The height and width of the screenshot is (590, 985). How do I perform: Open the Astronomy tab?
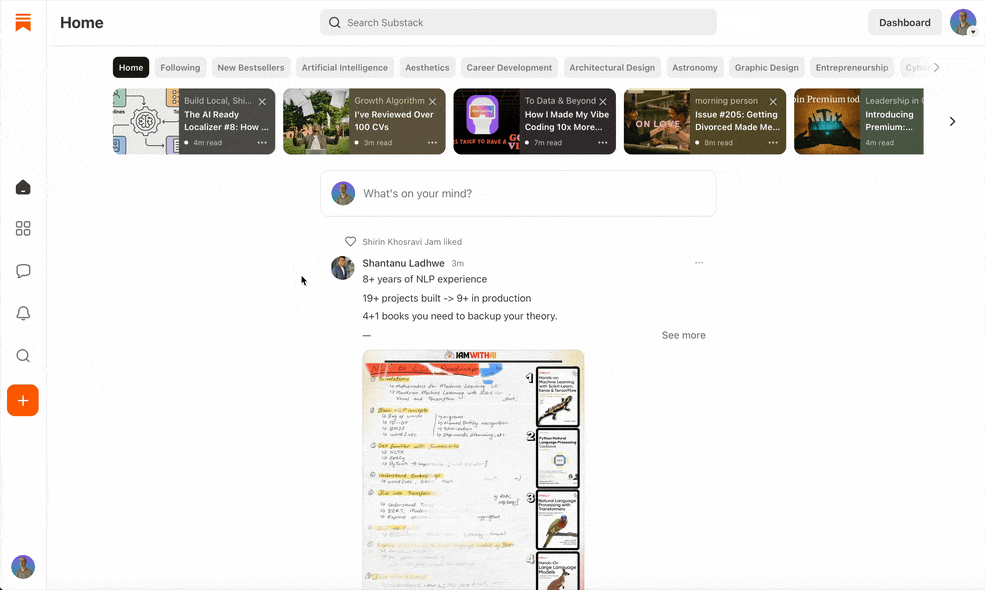(x=695, y=67)
